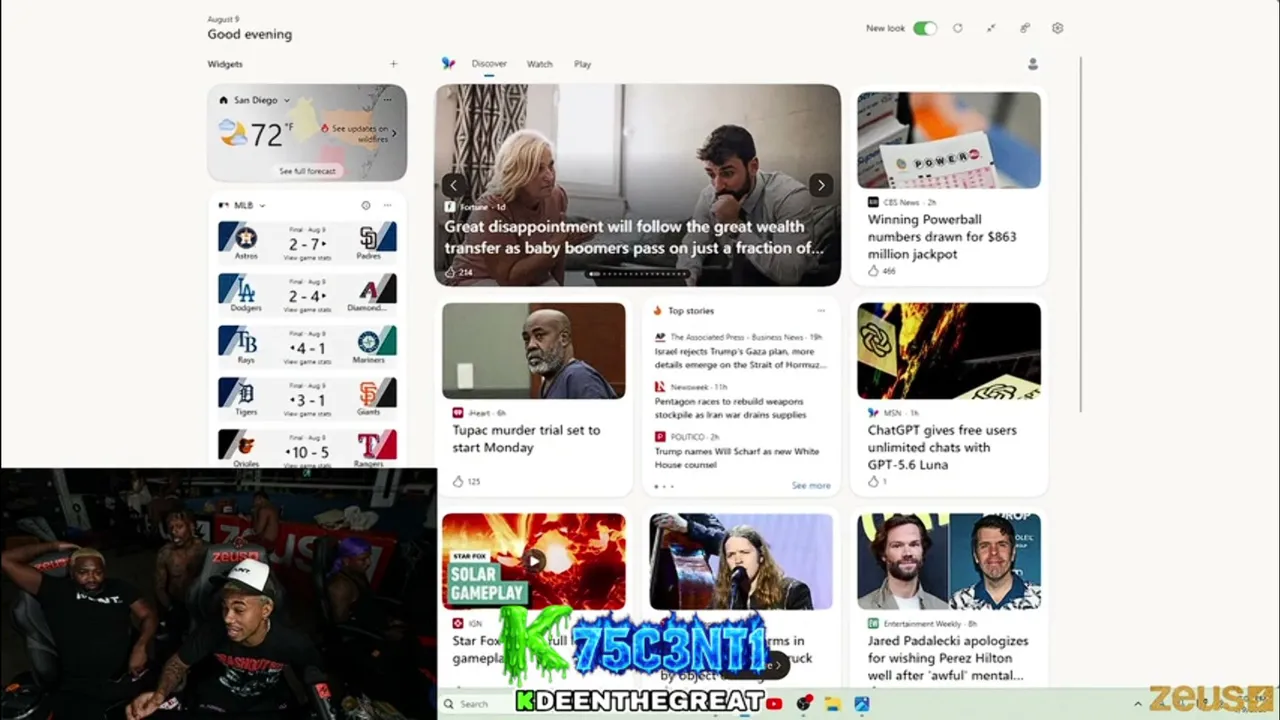Viewport: 1280px width, 720px height.
Task: Click the Top stories pagination dots
Action: click(x=664, y=487)
